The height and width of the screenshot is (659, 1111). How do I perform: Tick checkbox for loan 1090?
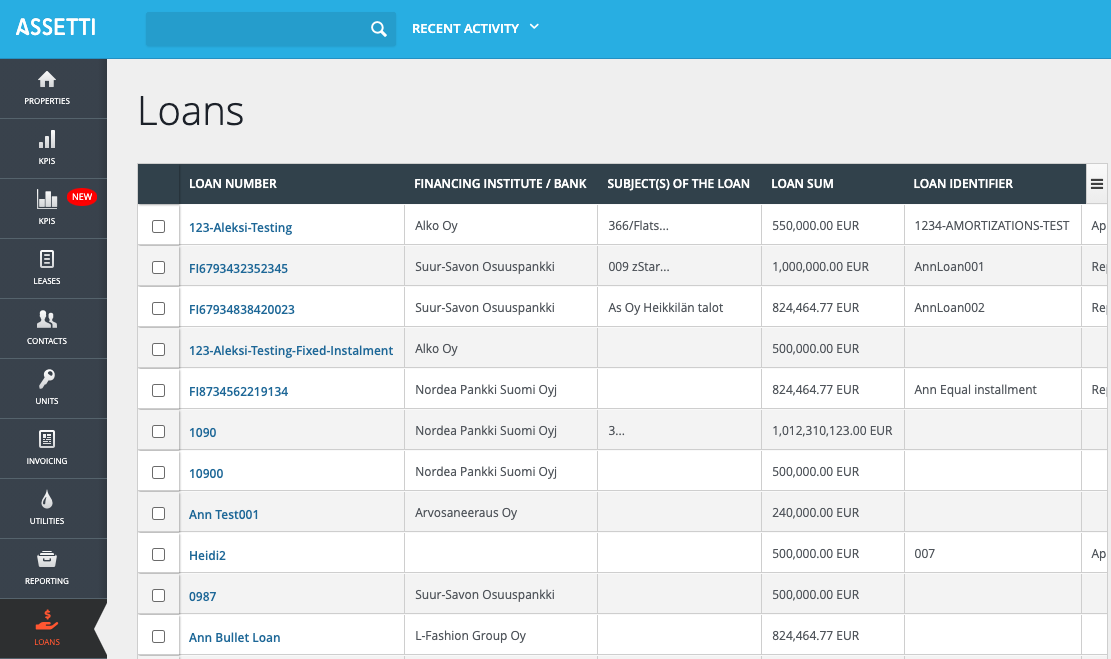[x=159, y=432]
